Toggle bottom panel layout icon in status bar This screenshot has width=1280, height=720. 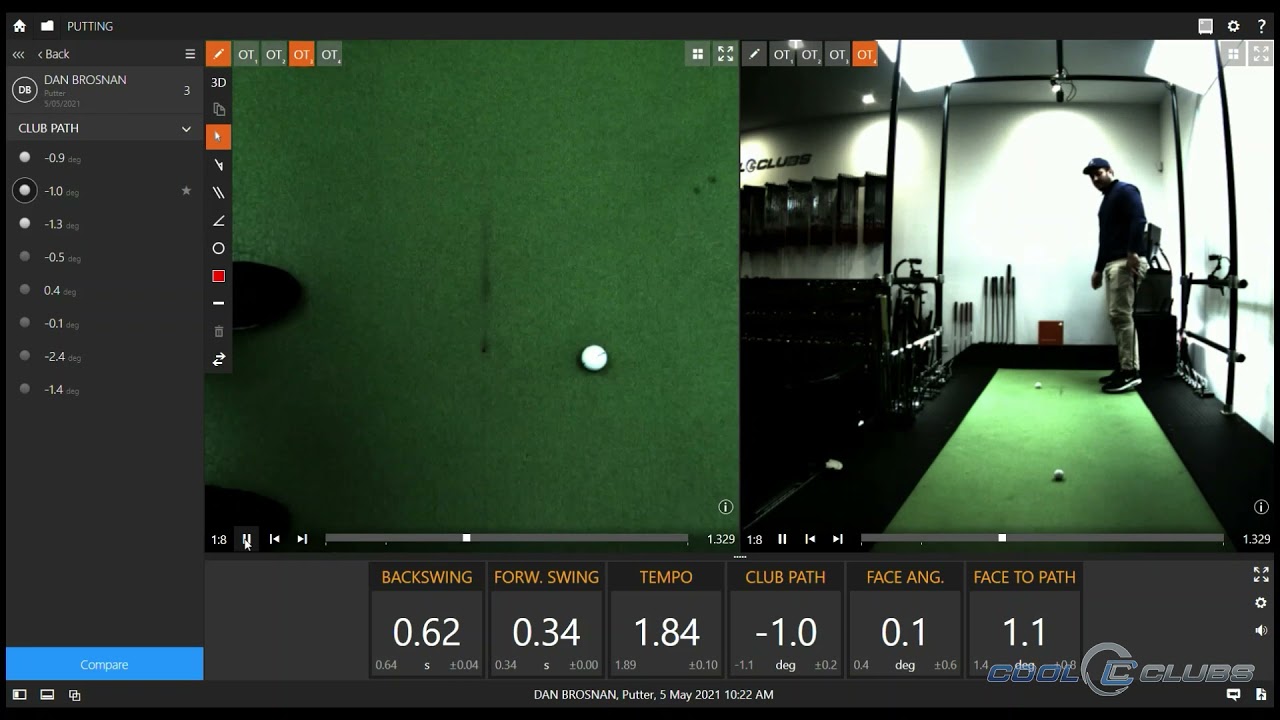click(47, 694)
